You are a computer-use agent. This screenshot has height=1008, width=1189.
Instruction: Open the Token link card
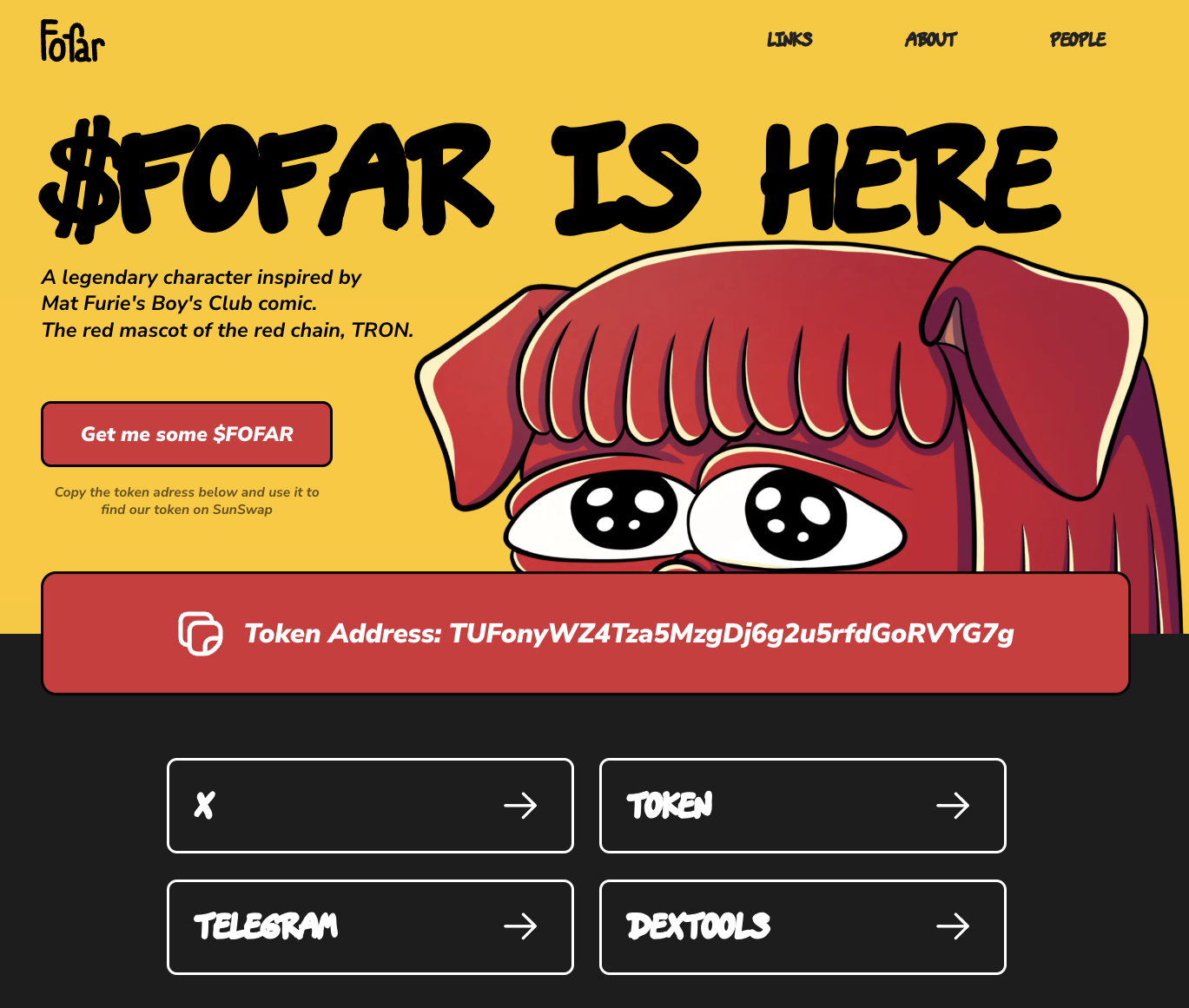point(803,806)
